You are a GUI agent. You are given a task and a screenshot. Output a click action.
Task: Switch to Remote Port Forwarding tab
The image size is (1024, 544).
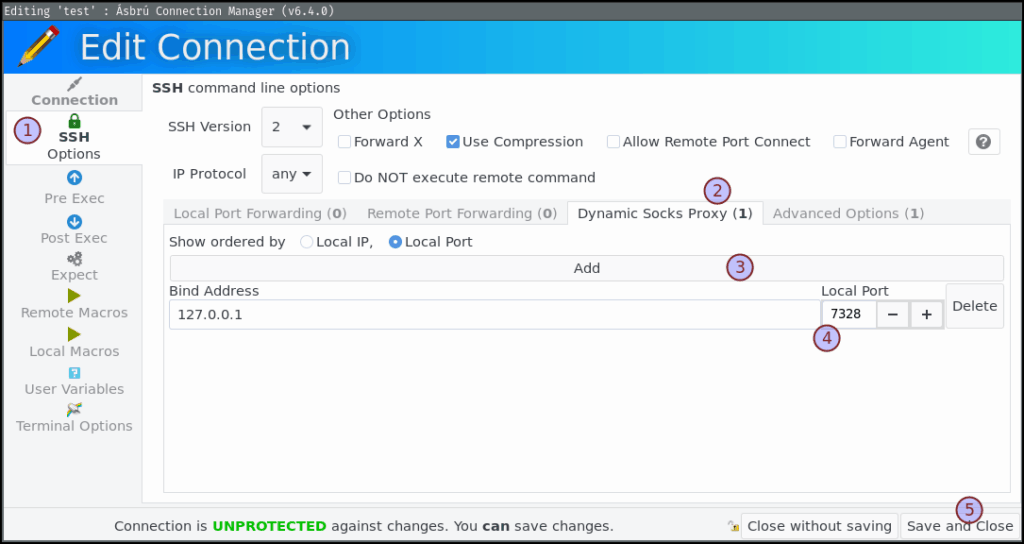[x=461, y=214]
